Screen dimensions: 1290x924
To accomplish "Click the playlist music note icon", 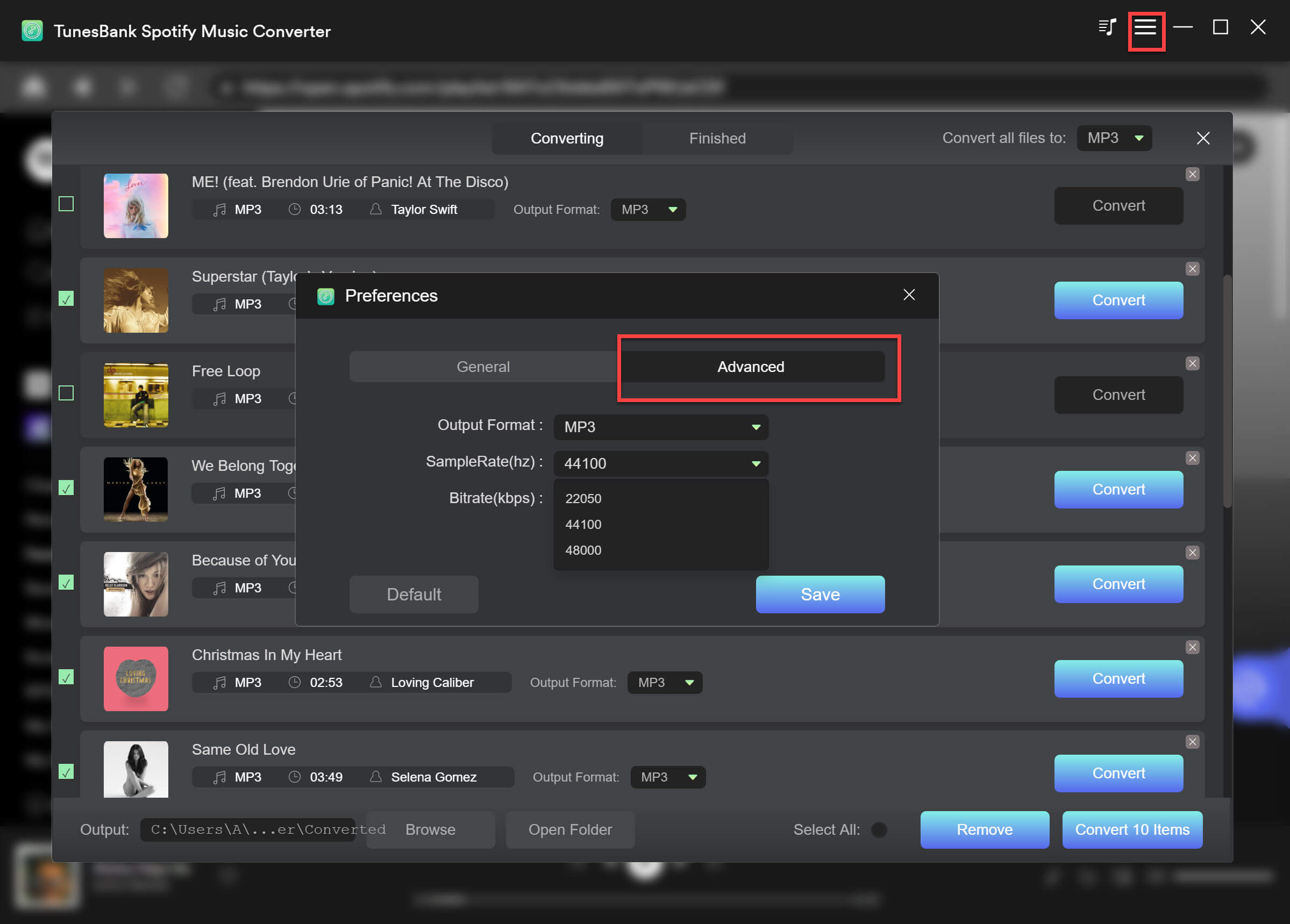I will (1107, 27).
